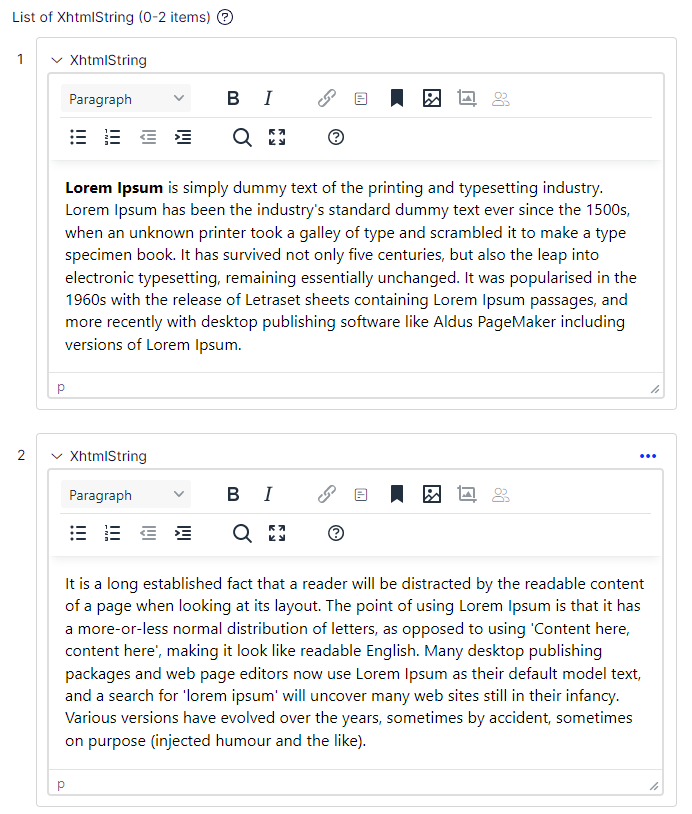Insert image using first editor's image icon
The width and height of the screenshot is (692, 814).
click(x=432, y=99)
